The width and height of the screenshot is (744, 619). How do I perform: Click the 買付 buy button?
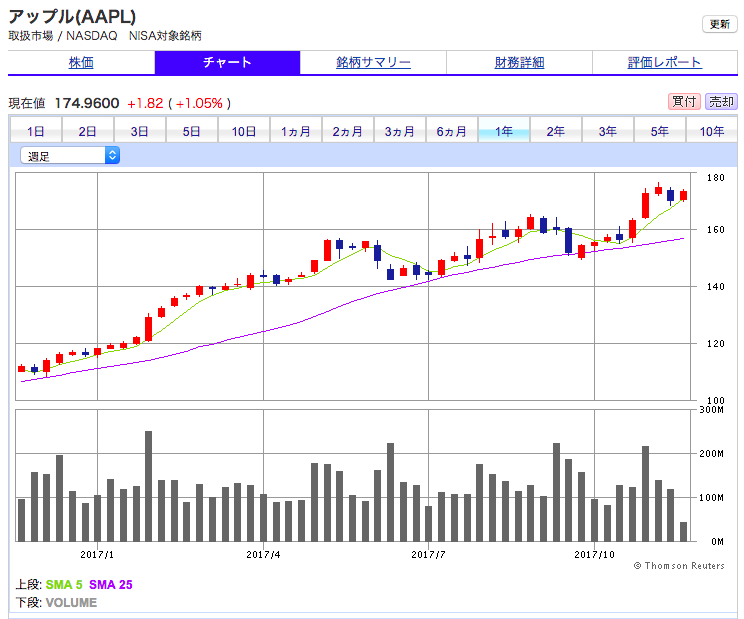684,102
